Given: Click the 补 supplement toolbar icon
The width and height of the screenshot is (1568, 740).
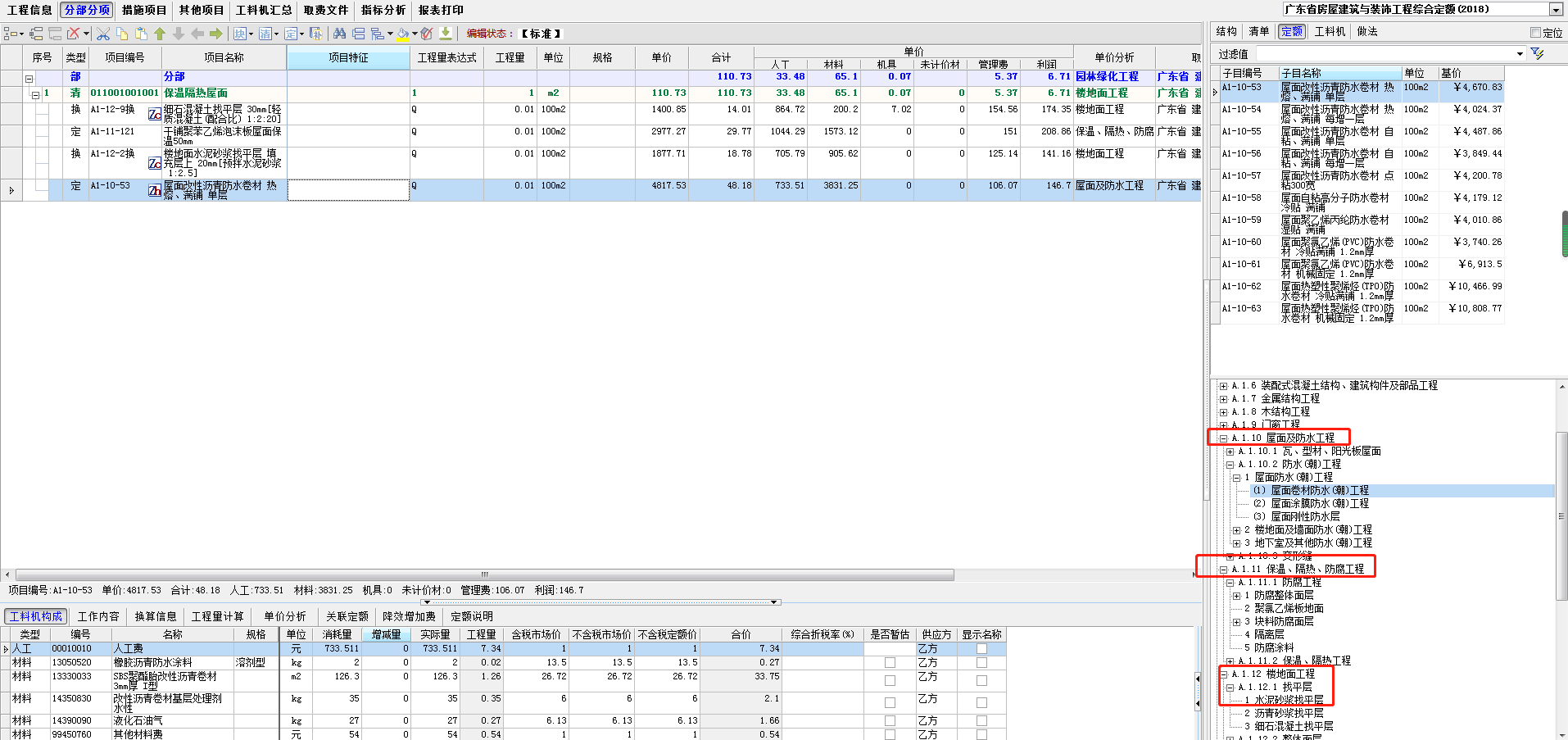Looking at the screenshot, I should (x=315, y=34).
